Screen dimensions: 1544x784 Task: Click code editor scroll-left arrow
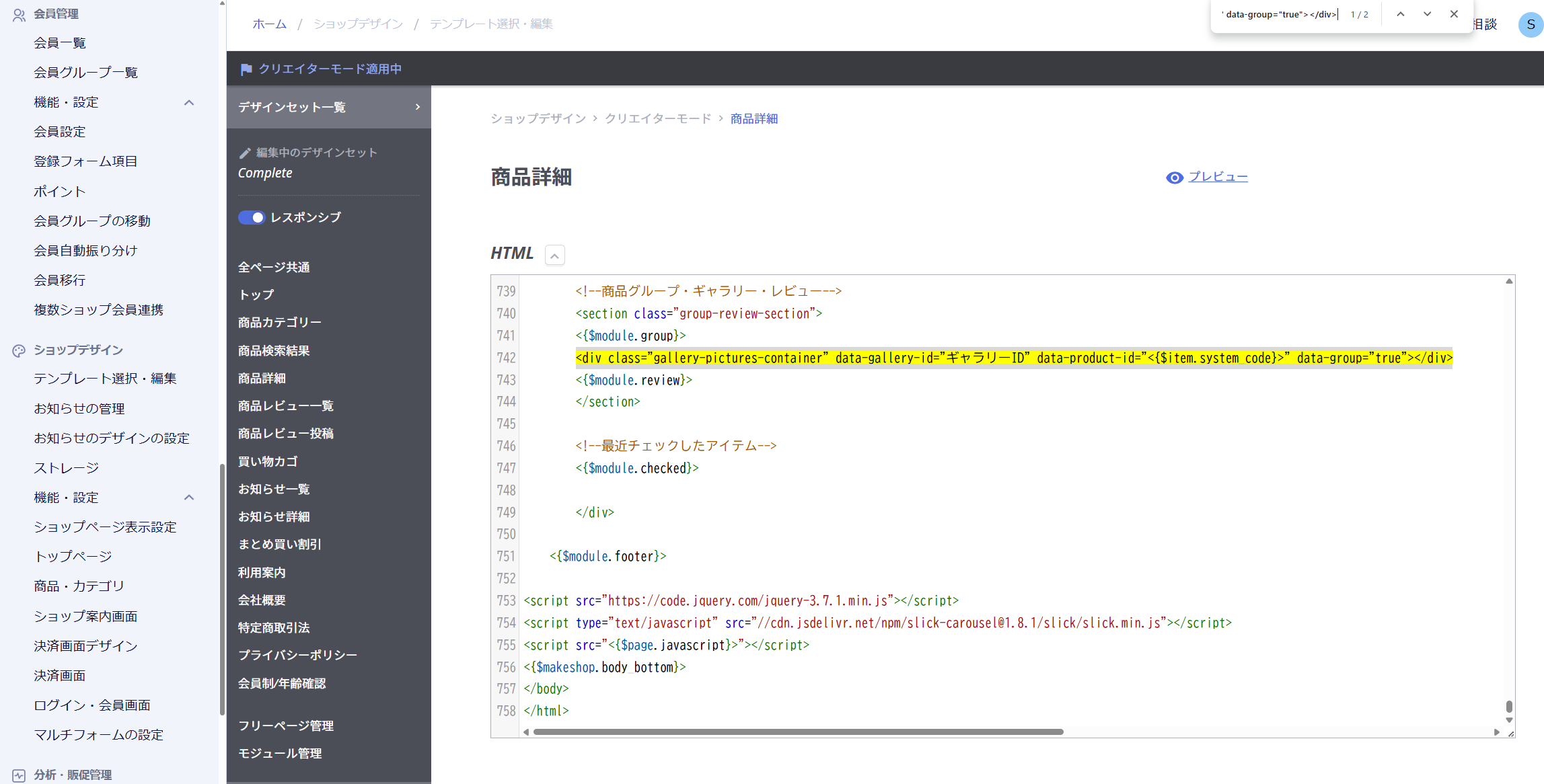tap(526, 732)
